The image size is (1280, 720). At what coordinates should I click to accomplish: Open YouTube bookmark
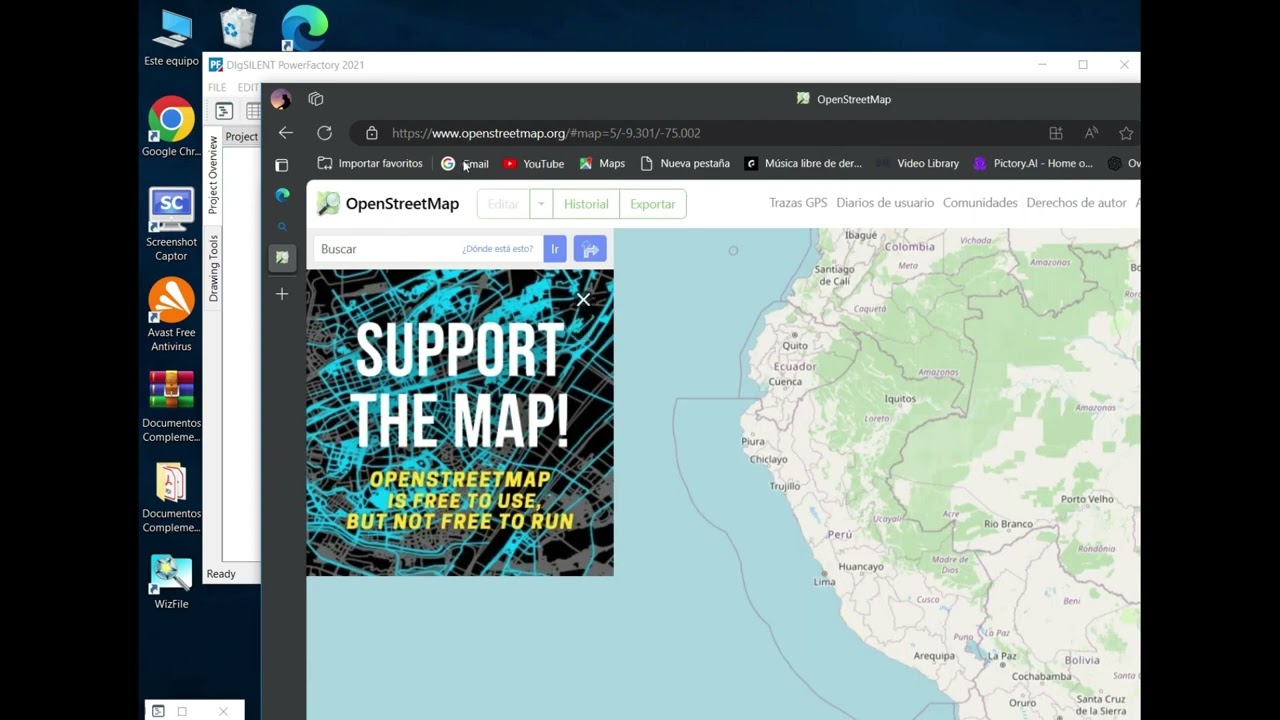(534, 163)
